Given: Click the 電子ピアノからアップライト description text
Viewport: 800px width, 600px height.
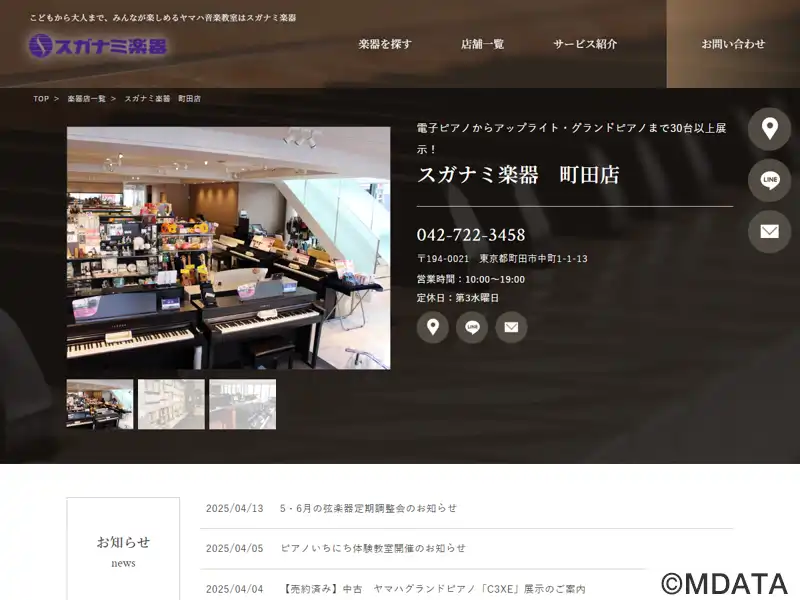Looking at the screenshot, I should (571, 138).
